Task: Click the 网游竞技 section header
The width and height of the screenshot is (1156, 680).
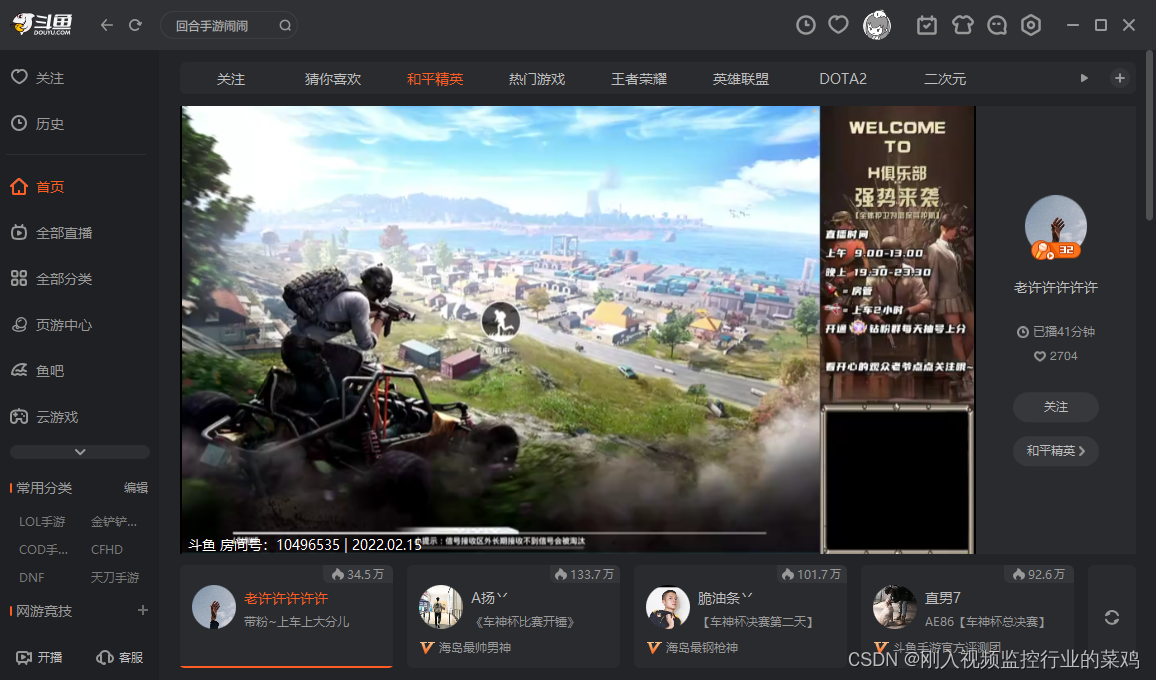Action: [44, 611]
